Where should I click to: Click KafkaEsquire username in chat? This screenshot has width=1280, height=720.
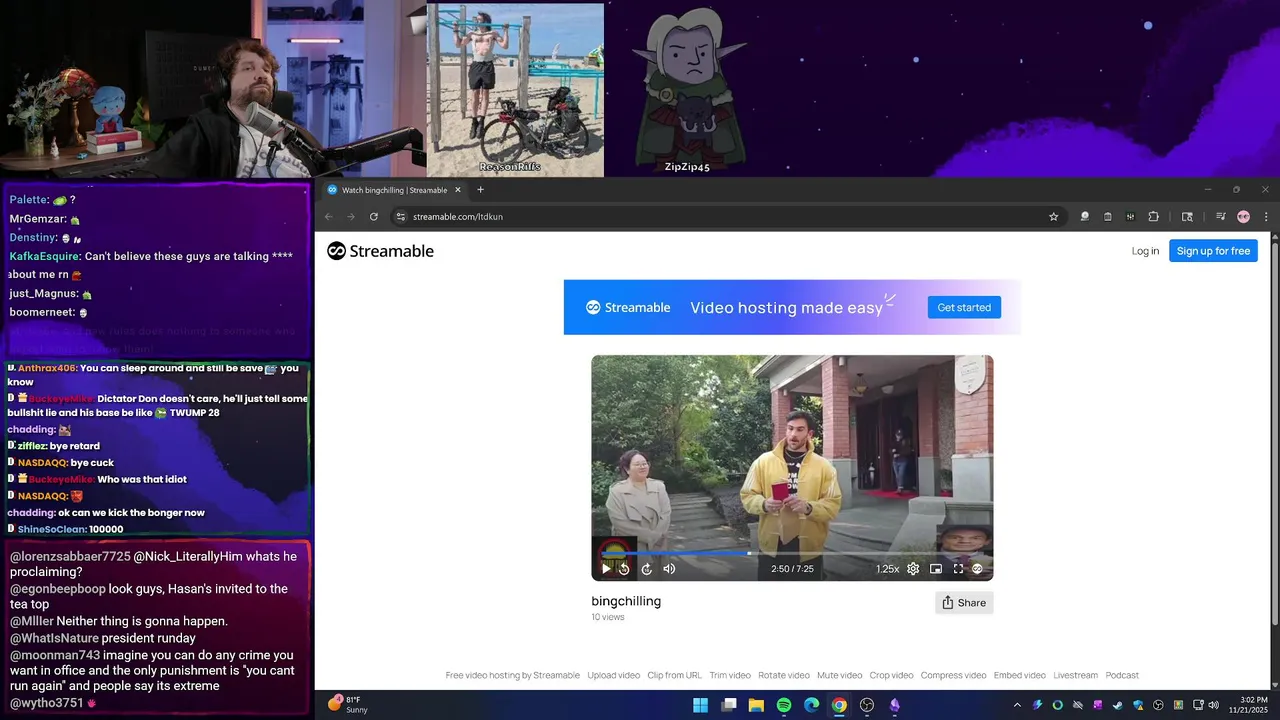click(x=44, y=256)
